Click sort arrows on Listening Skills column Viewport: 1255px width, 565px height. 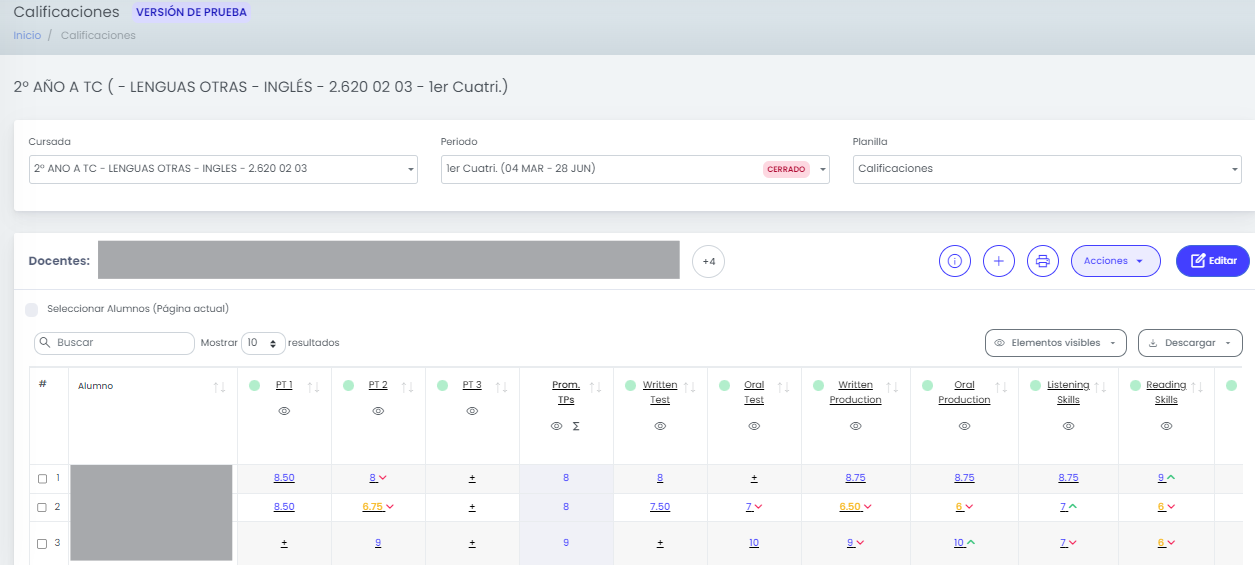1100,387
